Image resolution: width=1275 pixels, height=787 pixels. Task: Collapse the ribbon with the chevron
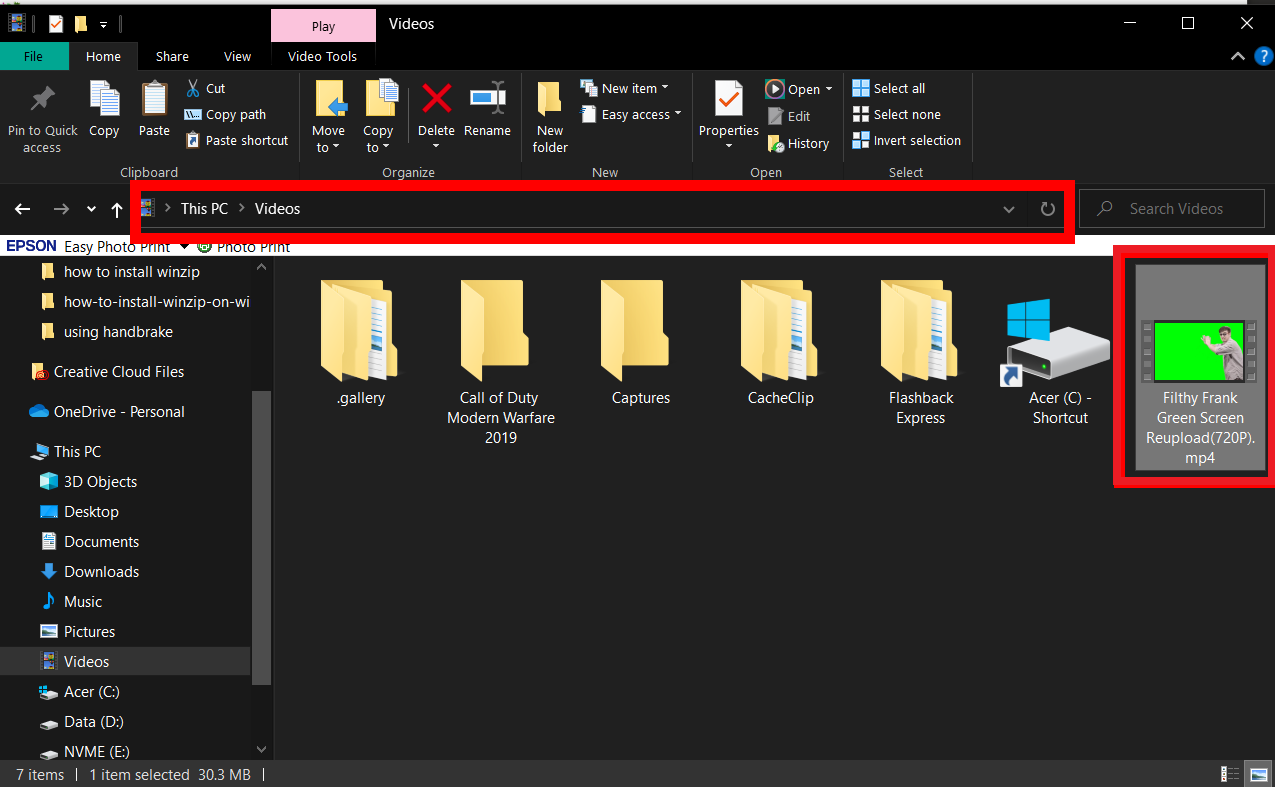[1238, 56]
